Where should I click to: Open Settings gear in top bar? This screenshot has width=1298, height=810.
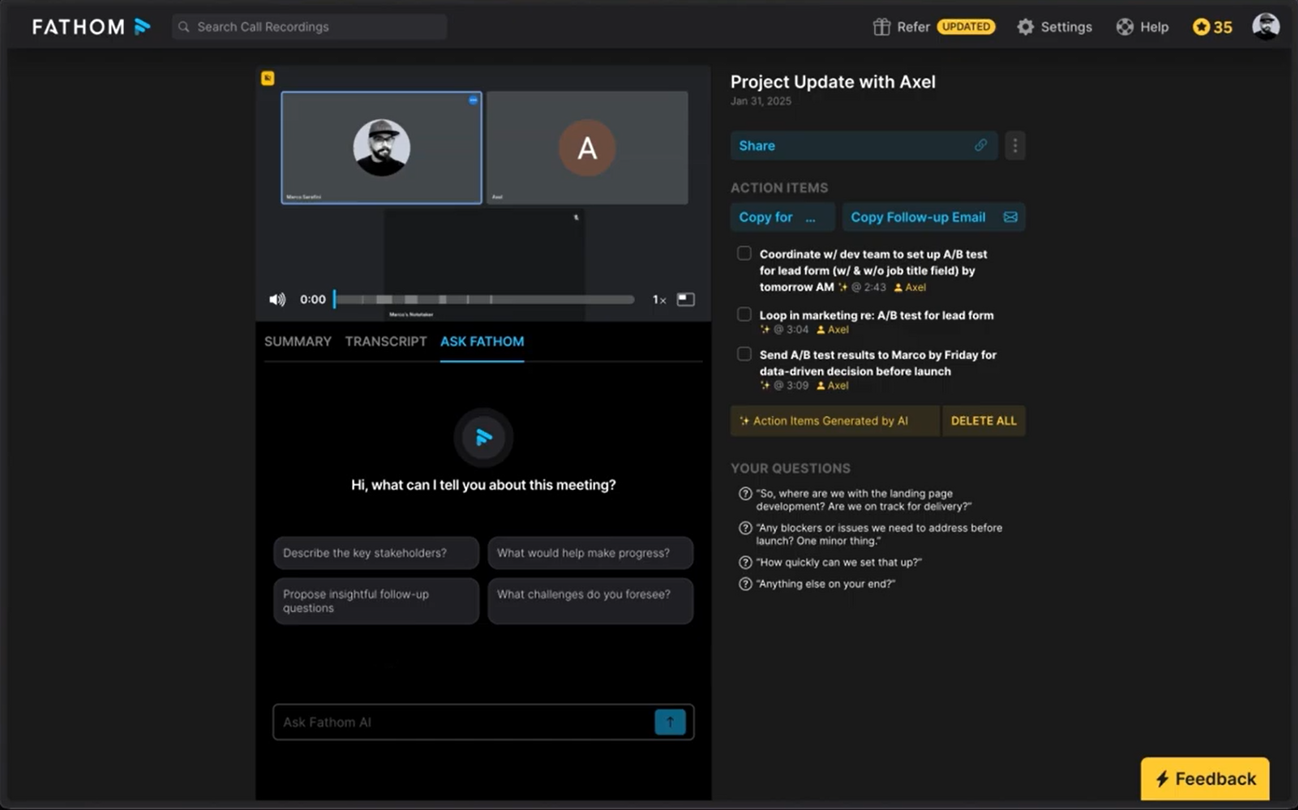click(x=1025, y=27)
